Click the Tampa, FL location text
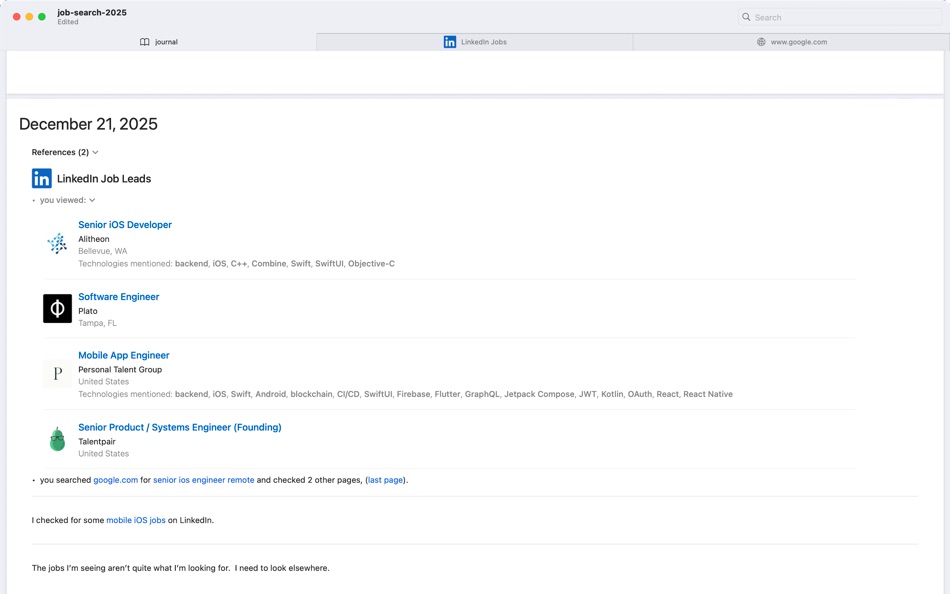The width and height of the screenshot is (950, 594). (x=97, y=323)
